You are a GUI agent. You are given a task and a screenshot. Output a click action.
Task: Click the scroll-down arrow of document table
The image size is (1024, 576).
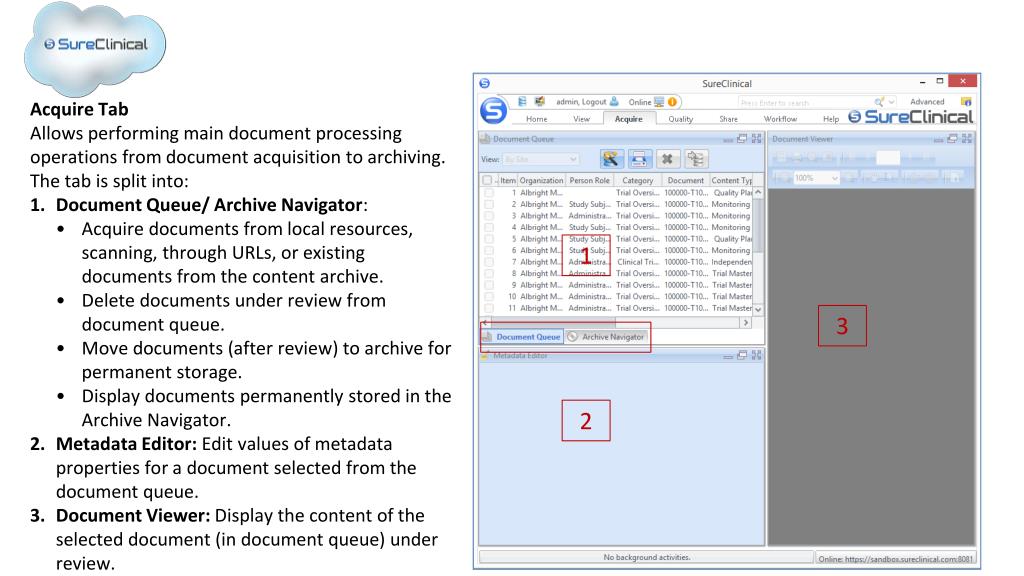click(758, 309)
